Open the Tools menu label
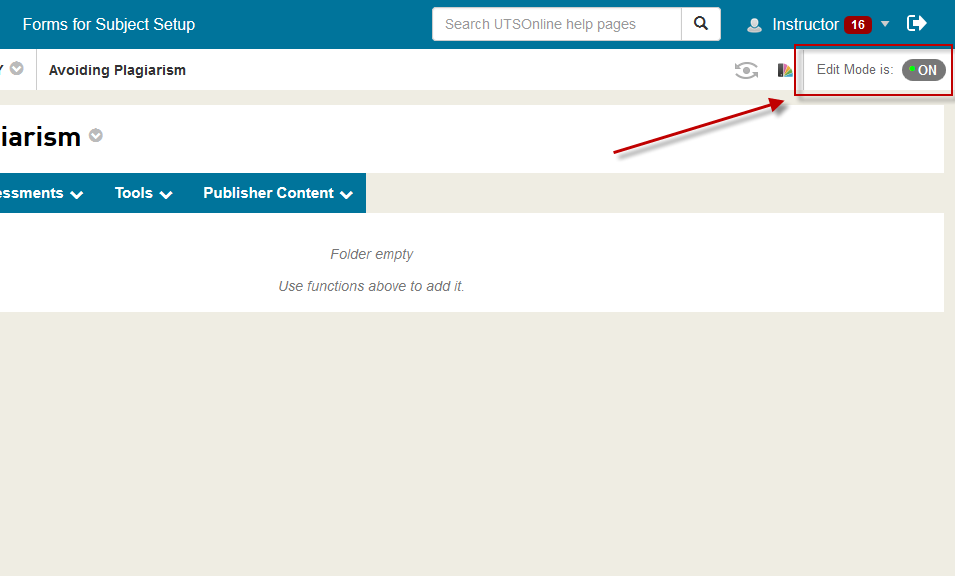The width and height of the screenshot is (955, 576). pos(133,193)
